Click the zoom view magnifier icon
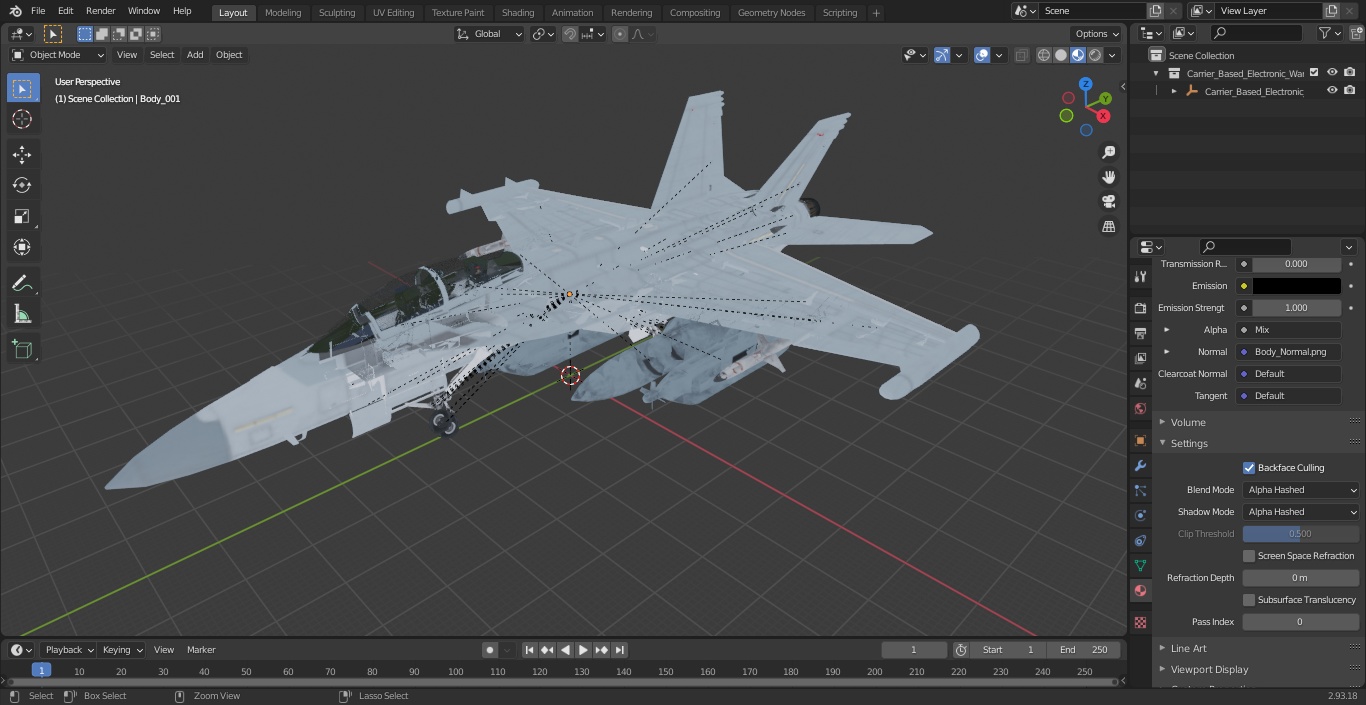 [1109, 152]
